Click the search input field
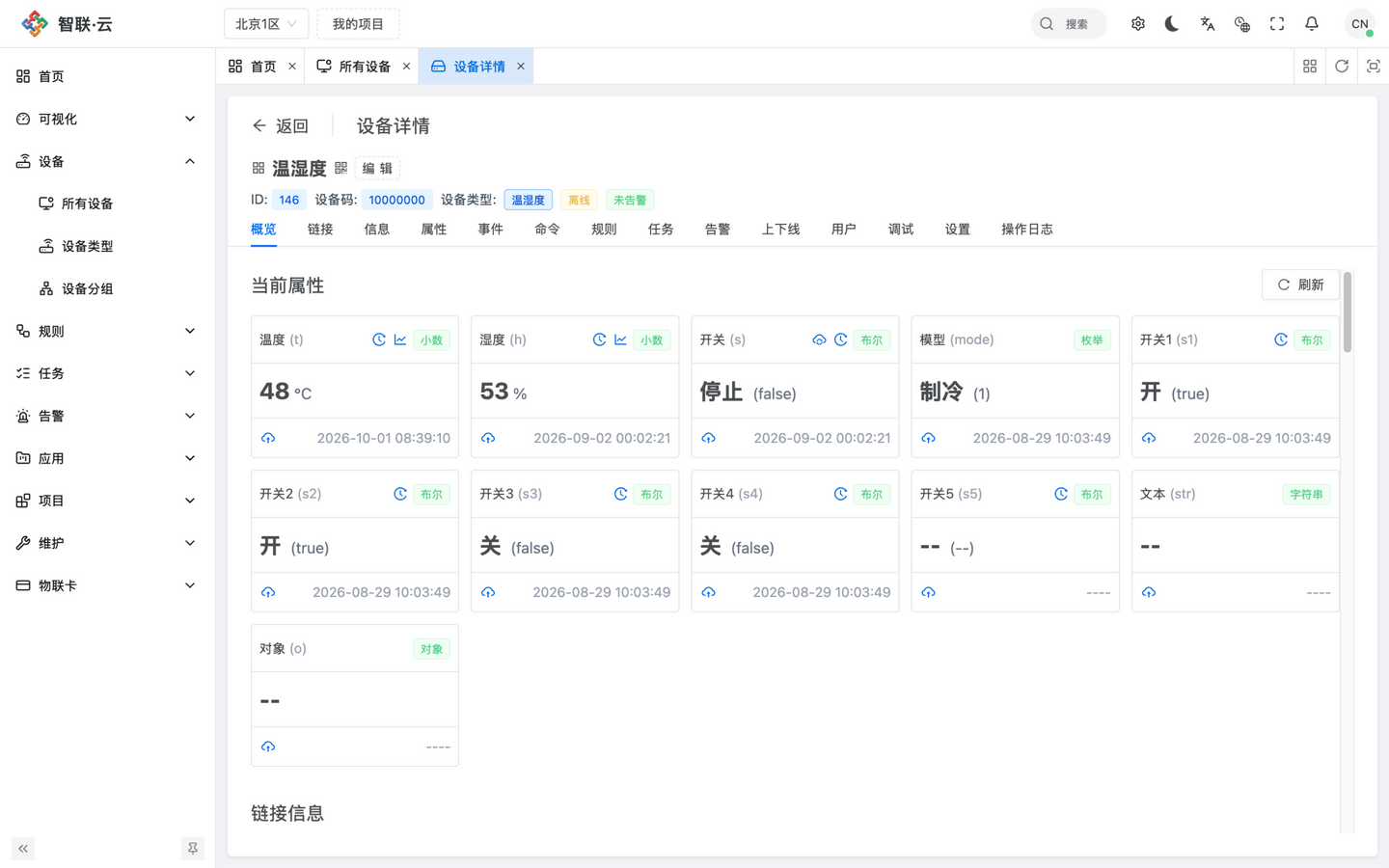 1069,24
